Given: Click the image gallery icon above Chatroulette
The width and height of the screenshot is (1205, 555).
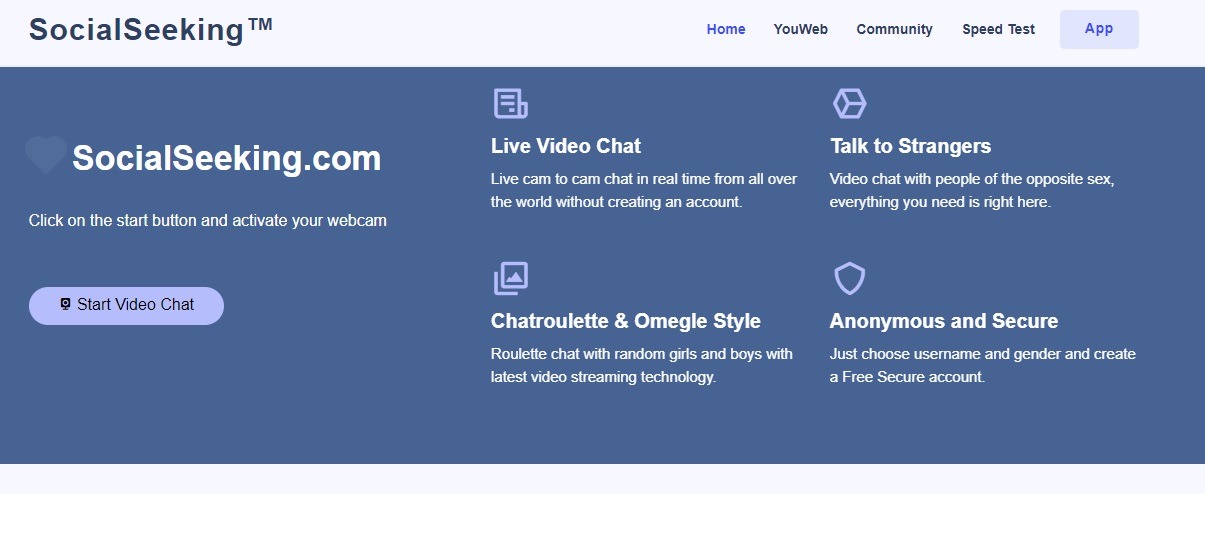Looking at the screenshot, I should click(x=510, y=279).
